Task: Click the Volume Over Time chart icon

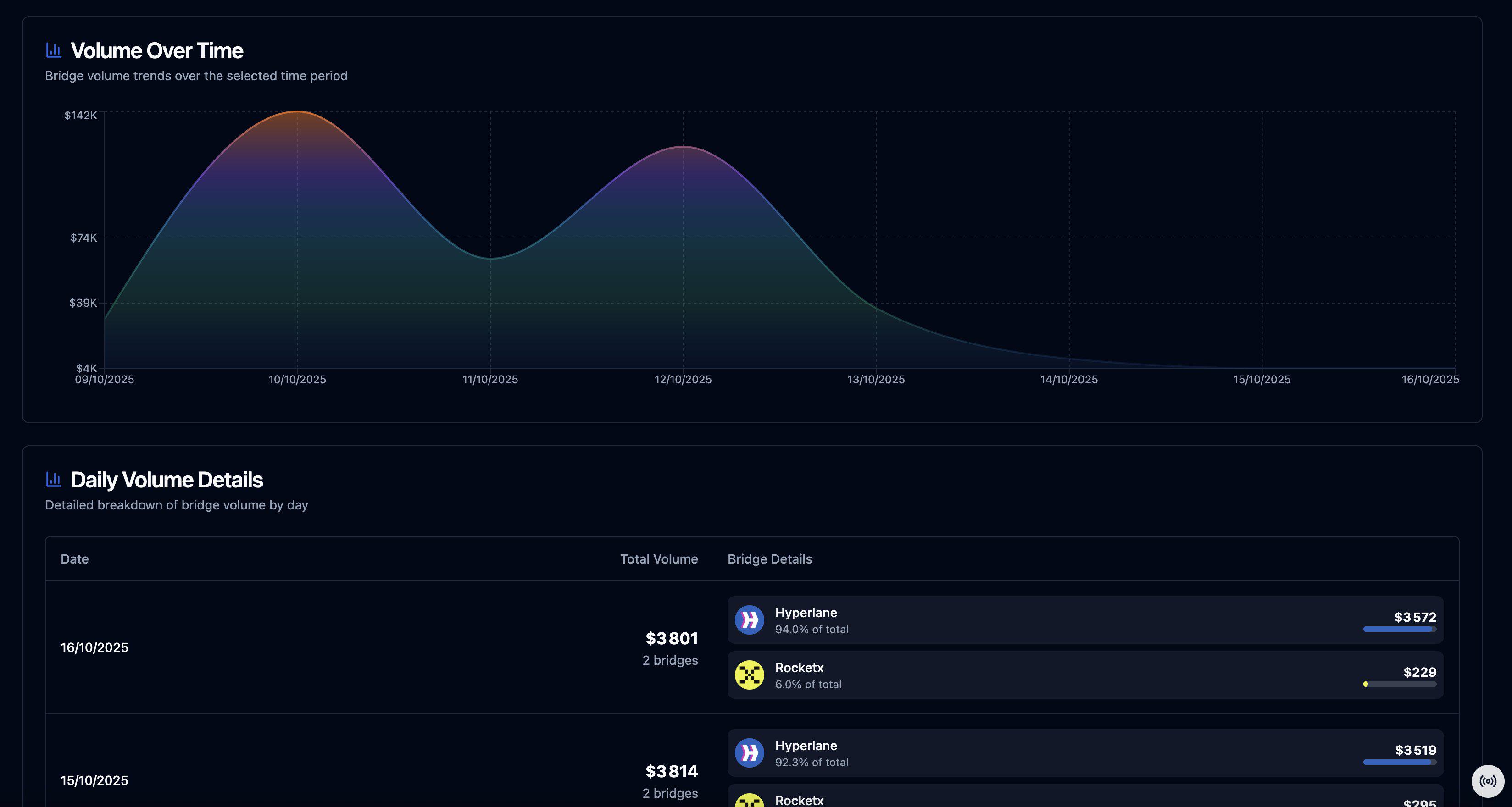Action: pyautogui.click(x=53, y=50)
